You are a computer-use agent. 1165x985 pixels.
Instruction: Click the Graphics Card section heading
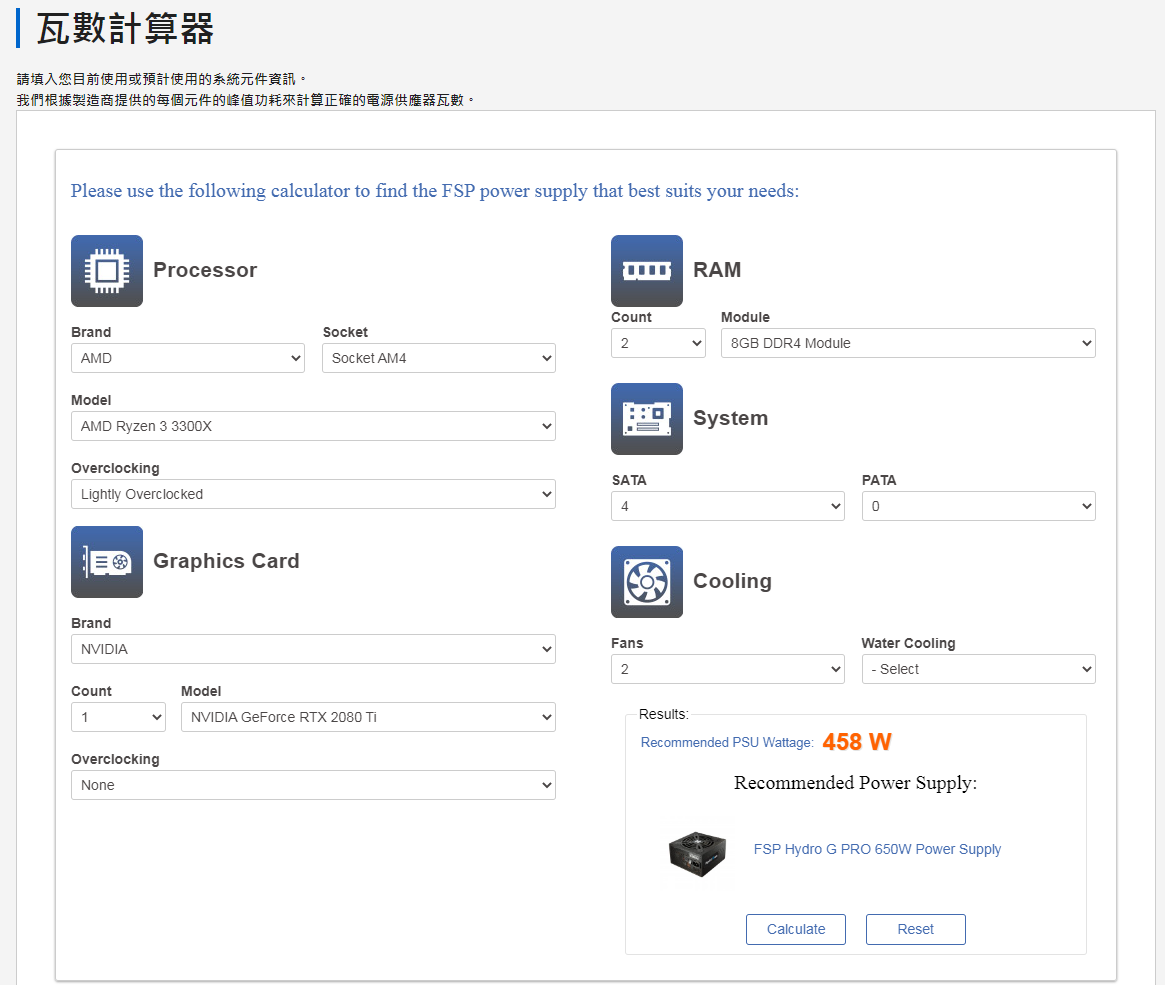click(226, 561)
